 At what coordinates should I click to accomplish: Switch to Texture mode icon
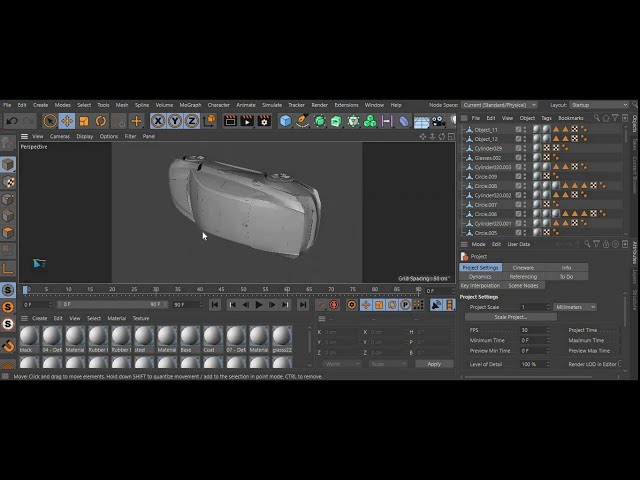[8, 182]
